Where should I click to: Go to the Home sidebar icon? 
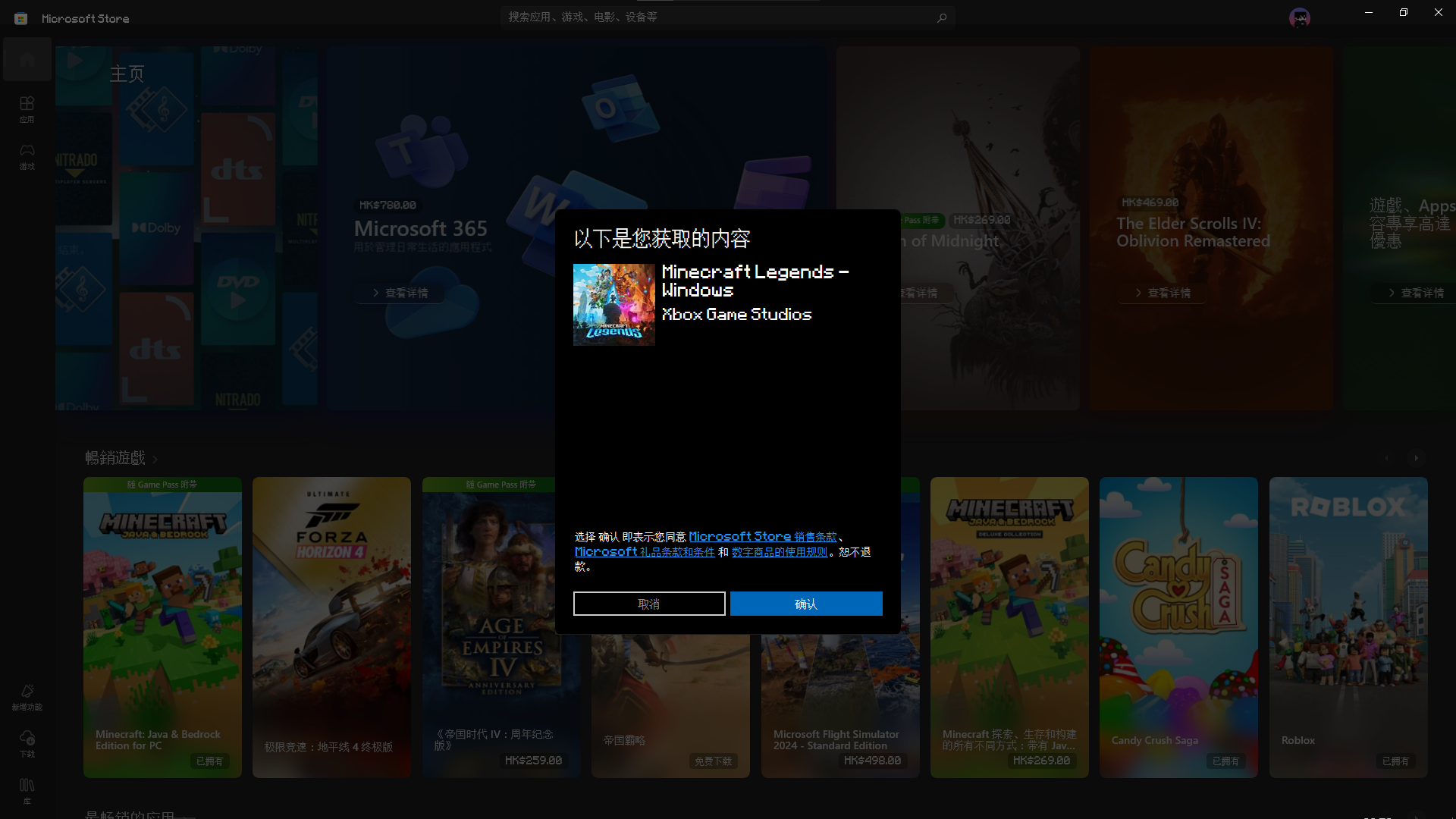pos(27,59)
